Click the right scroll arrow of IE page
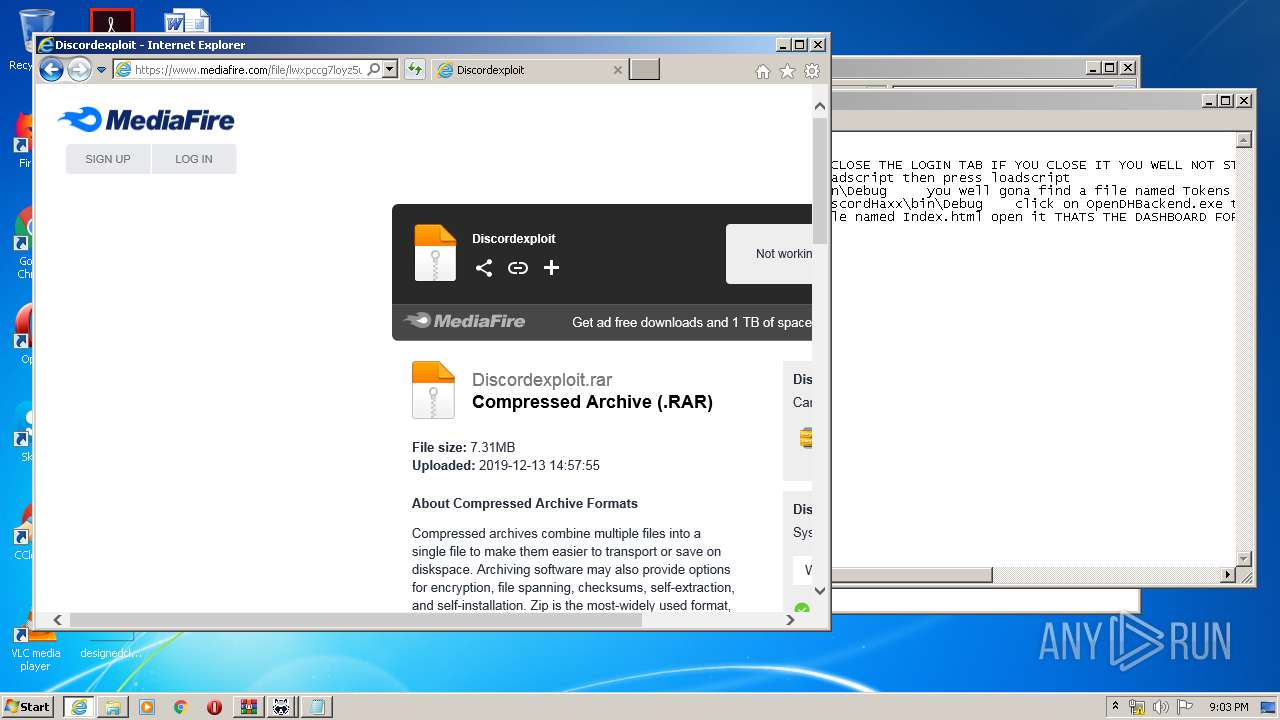The image size is (1280, 720). coord(790,620)
